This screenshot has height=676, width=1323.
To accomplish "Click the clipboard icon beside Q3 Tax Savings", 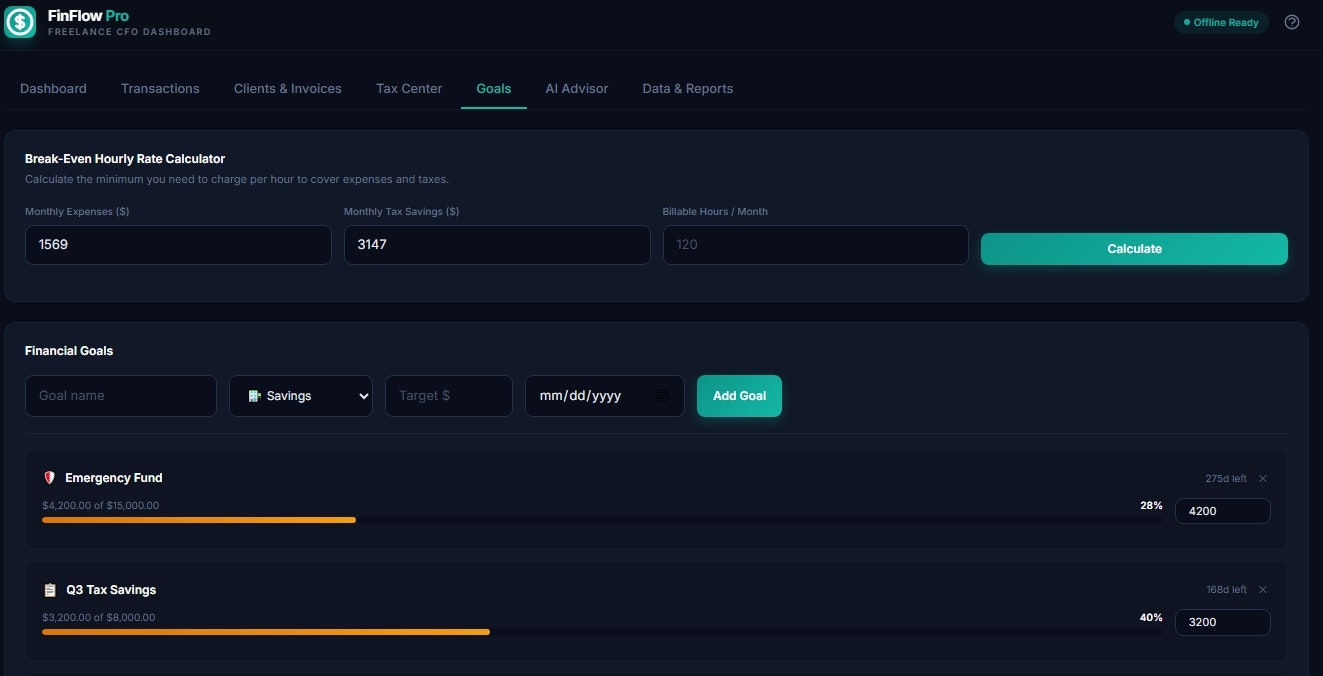I will point(49,589).
